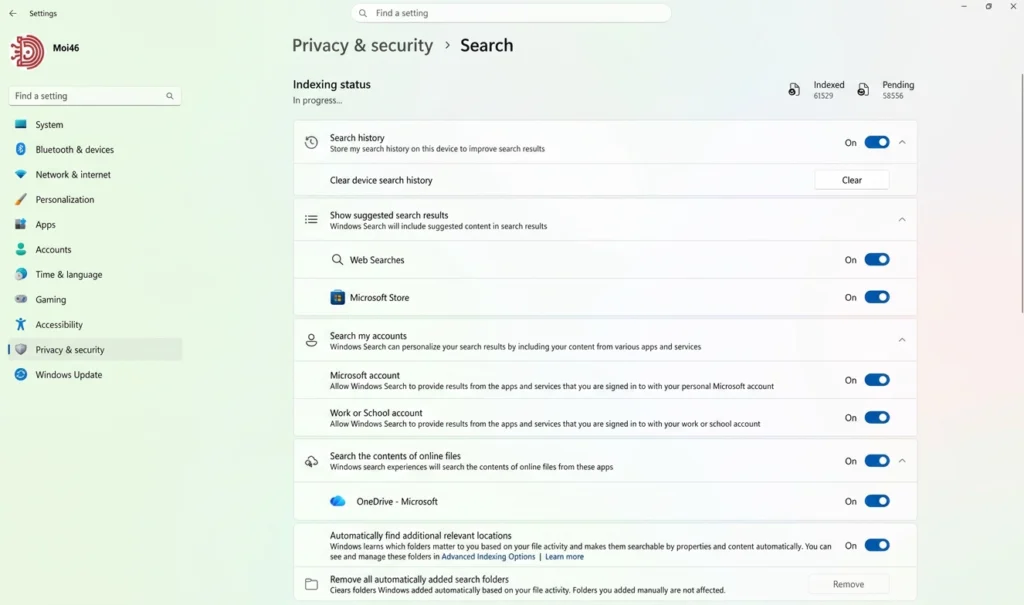Screen dimensions: 1024x605
Task: Disable the Work or School account toggle
Action: point(876,417)
